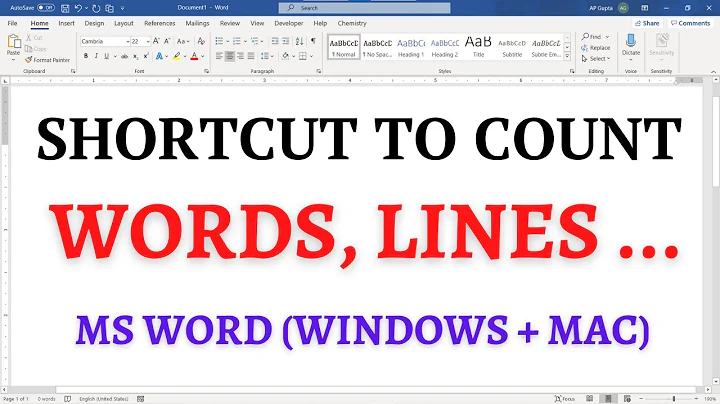The height and width of the screenshot is (404, 720).
Task: Click Decrease Font Size icon
Action: [167, 41]
